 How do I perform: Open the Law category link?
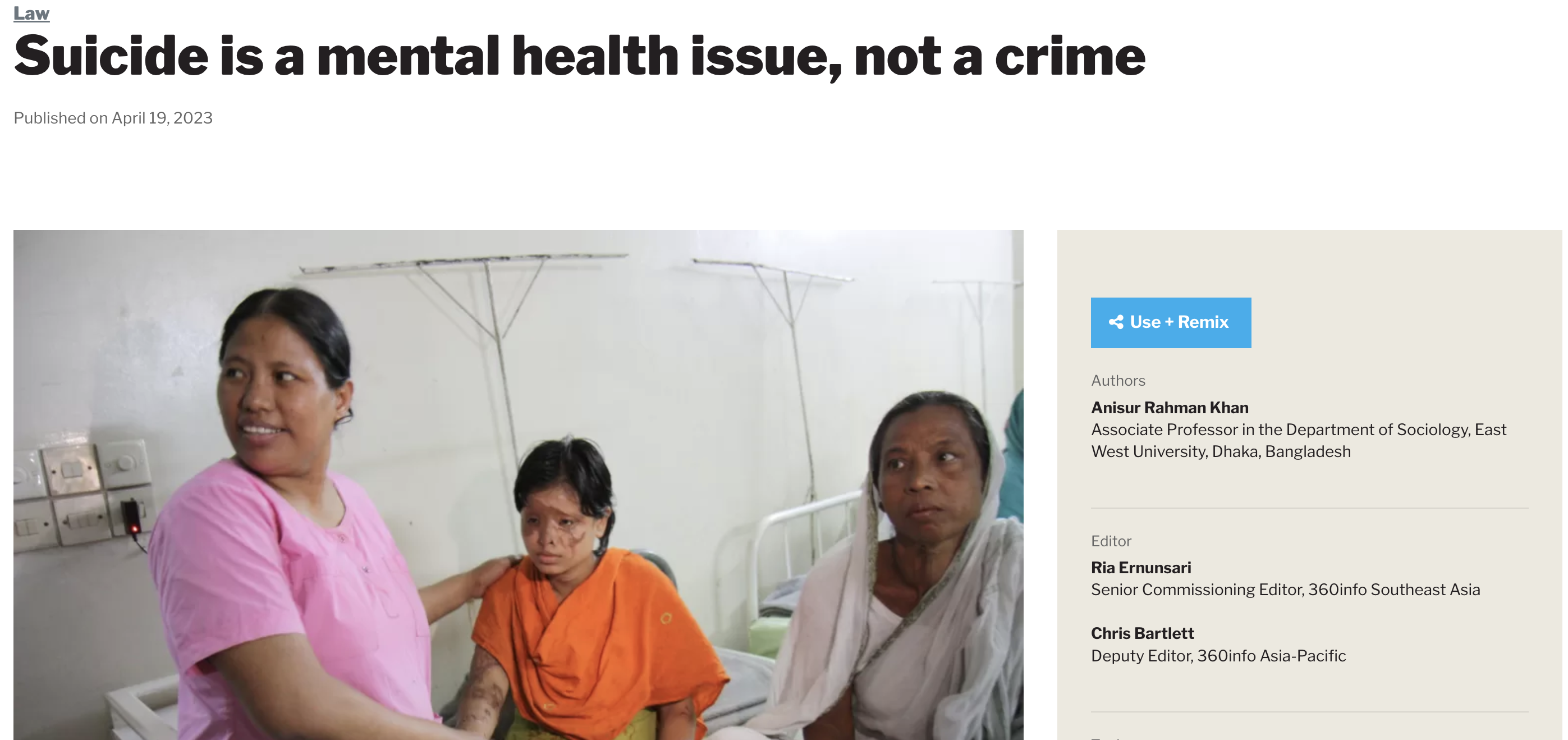pos(31,12)
